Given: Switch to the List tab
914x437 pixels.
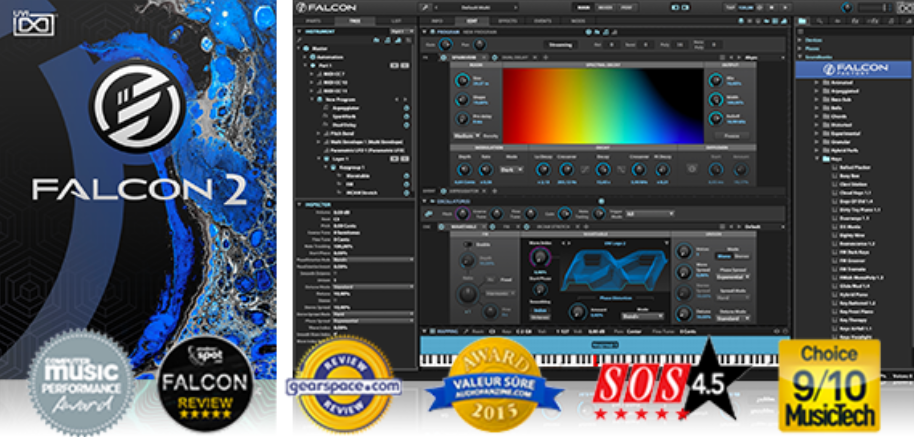Looking at the screenshot, I should (396, 21).
